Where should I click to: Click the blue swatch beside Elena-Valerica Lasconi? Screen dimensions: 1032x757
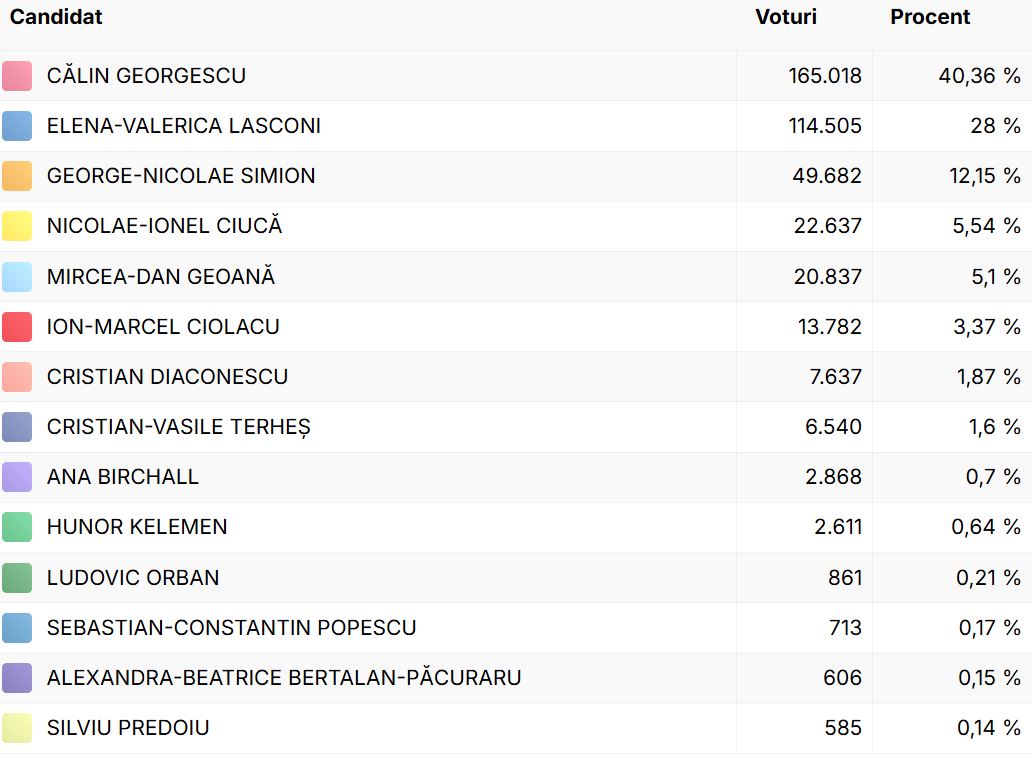17,126
